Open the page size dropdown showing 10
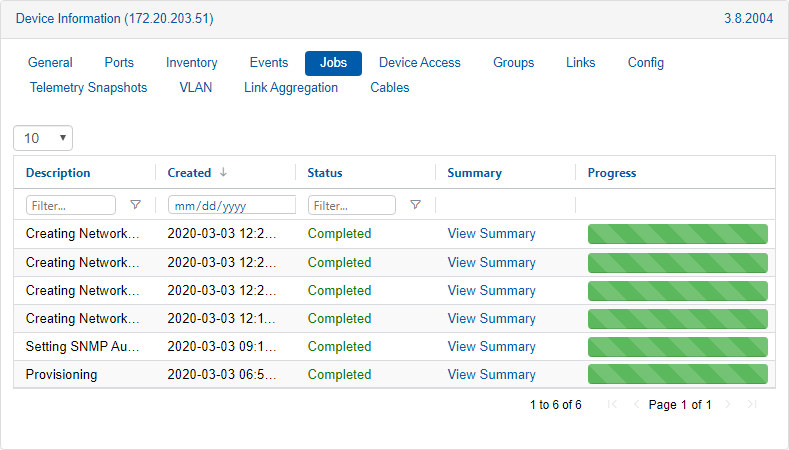 (43, 138)
